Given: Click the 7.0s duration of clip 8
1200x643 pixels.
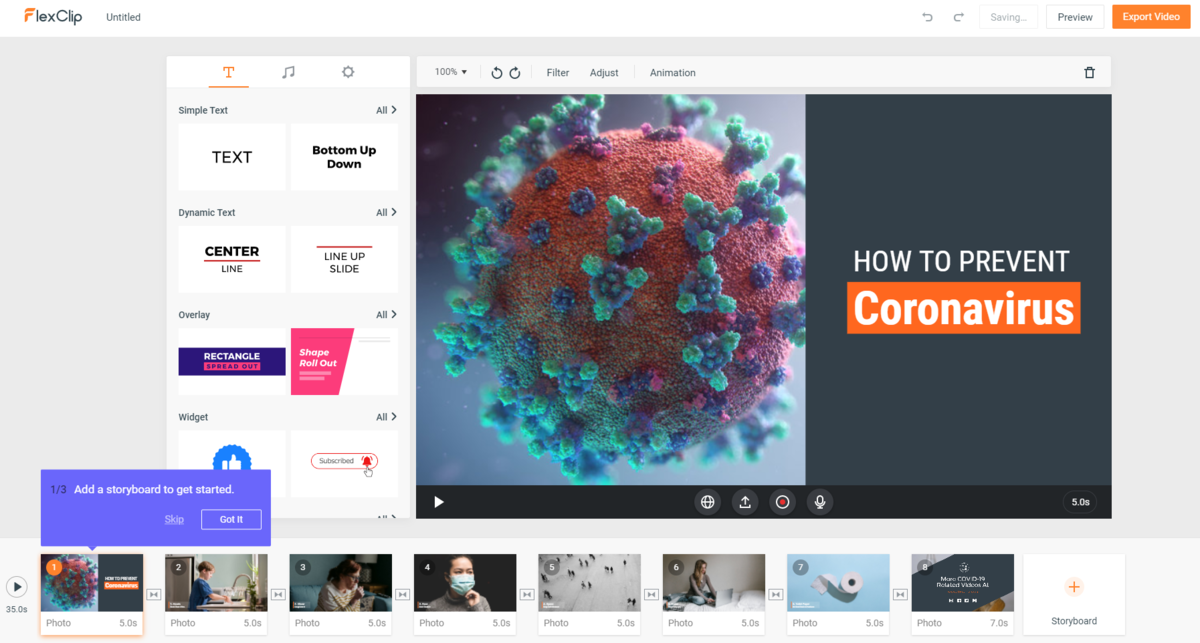Looking at the screenshot, I should coord(999,623).
